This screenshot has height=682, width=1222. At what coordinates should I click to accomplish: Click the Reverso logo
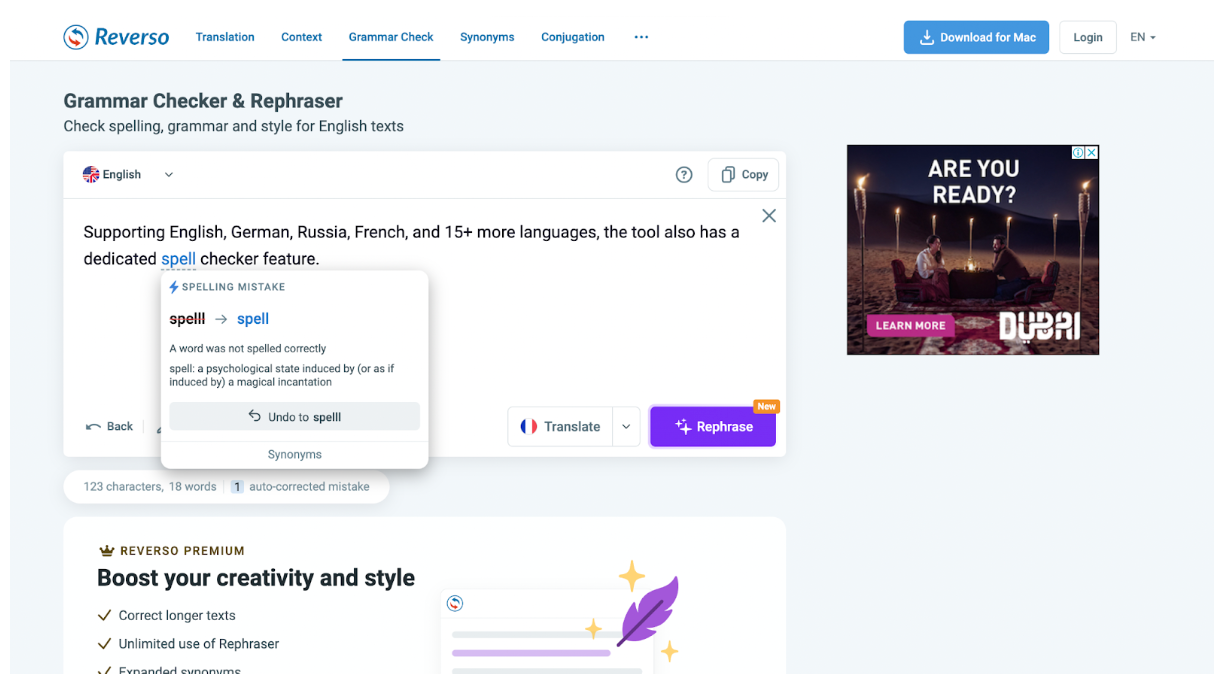click(116, 37)
